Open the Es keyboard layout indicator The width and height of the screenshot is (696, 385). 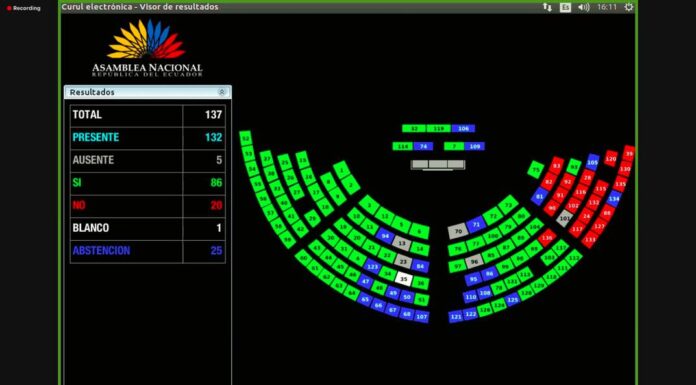tap(565, 8)
